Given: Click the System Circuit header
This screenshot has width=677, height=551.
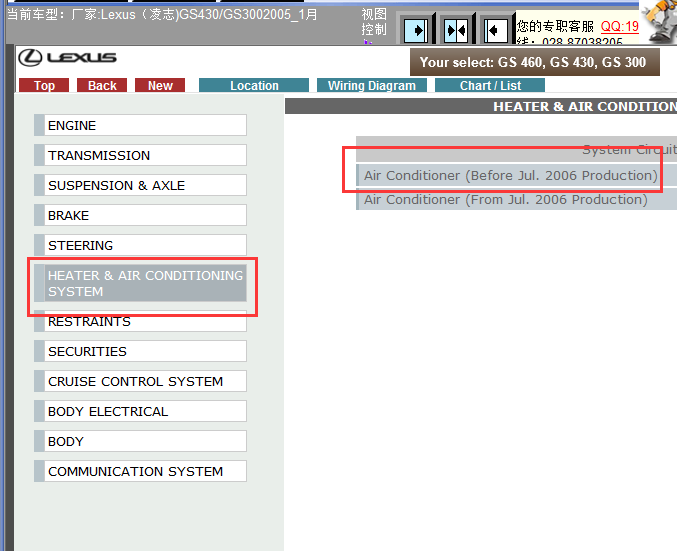Looking at the screenshot, I should click(x=516, y=149).
